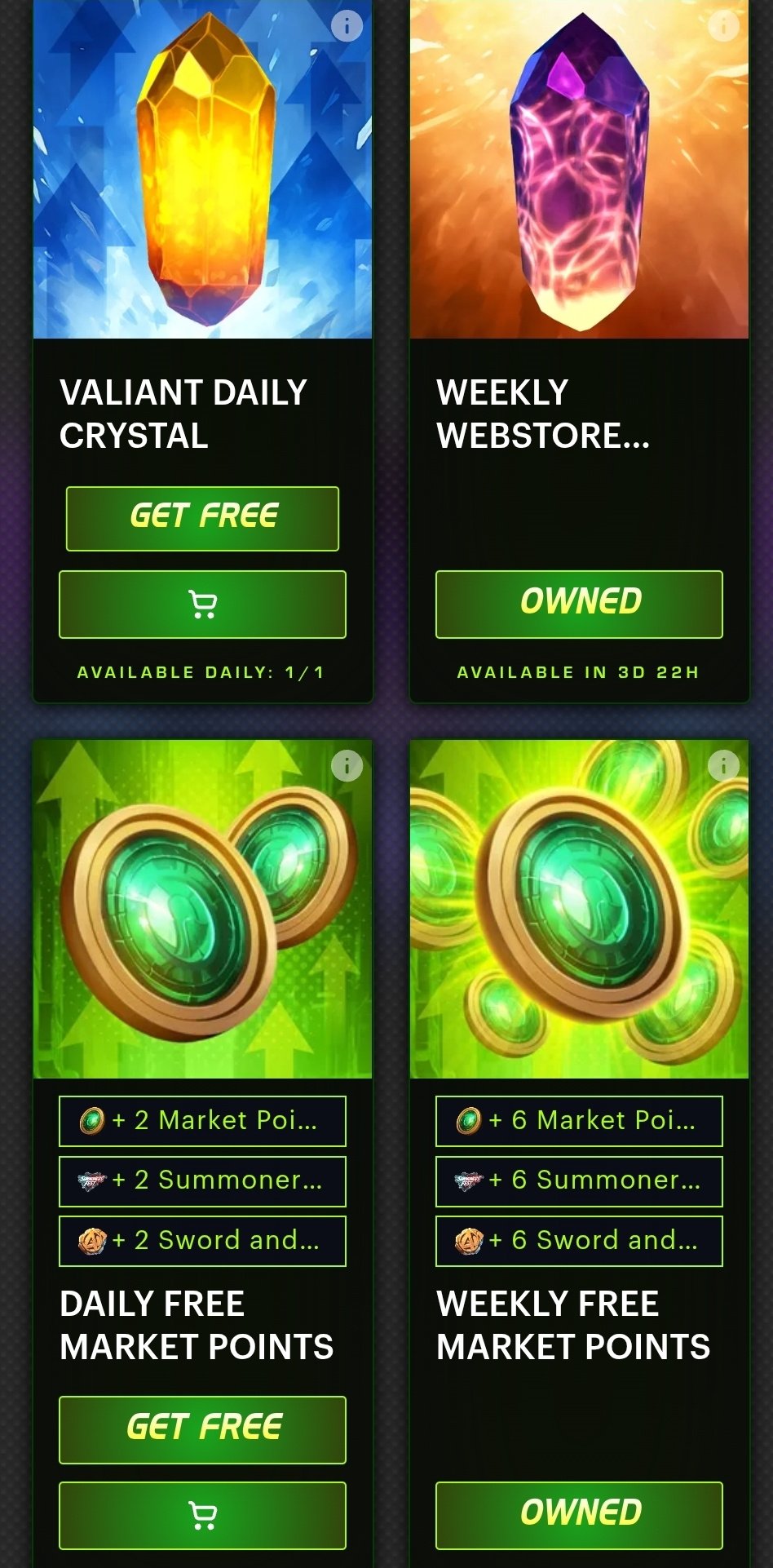Select the +6 Market Points reward row
Screen dimensions: 773x1568
coord(579,1121)
